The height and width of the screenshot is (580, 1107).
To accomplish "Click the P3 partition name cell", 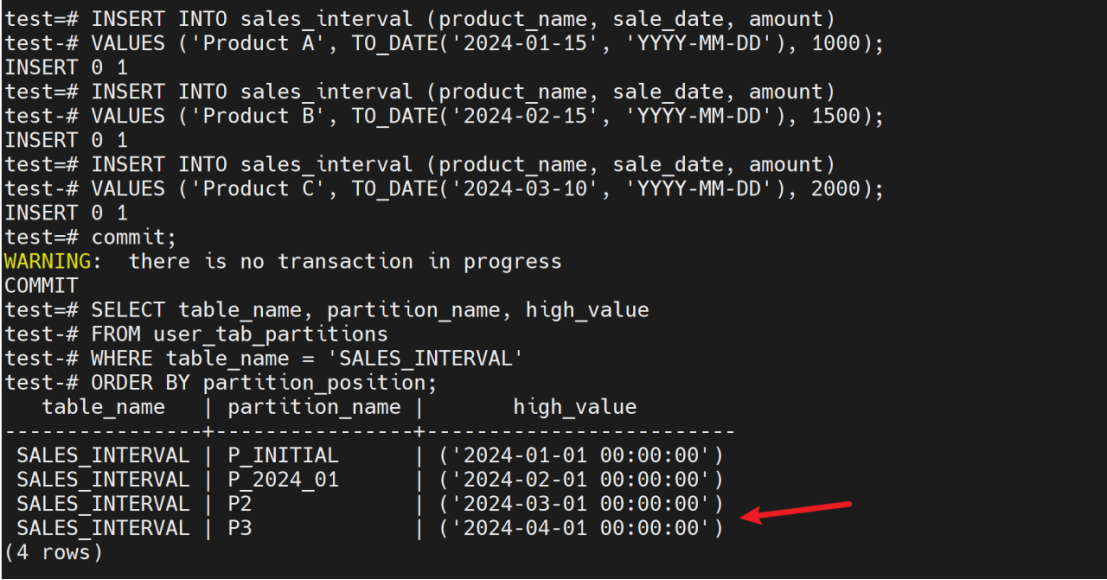I will pyautogui.click(x=240, y=528).
